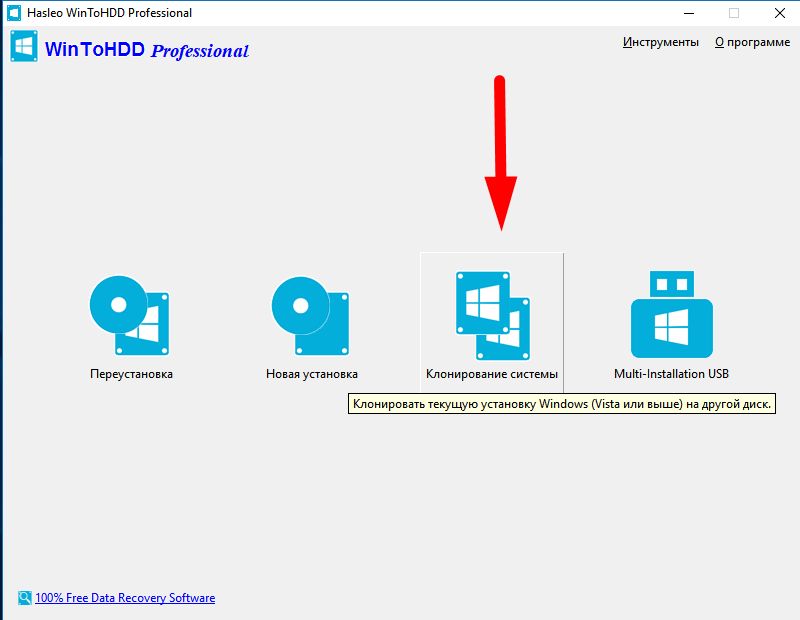800x620 pixels.
Task: Click the magnifier icon beside recovery link
Action: (x=24, y=598)
